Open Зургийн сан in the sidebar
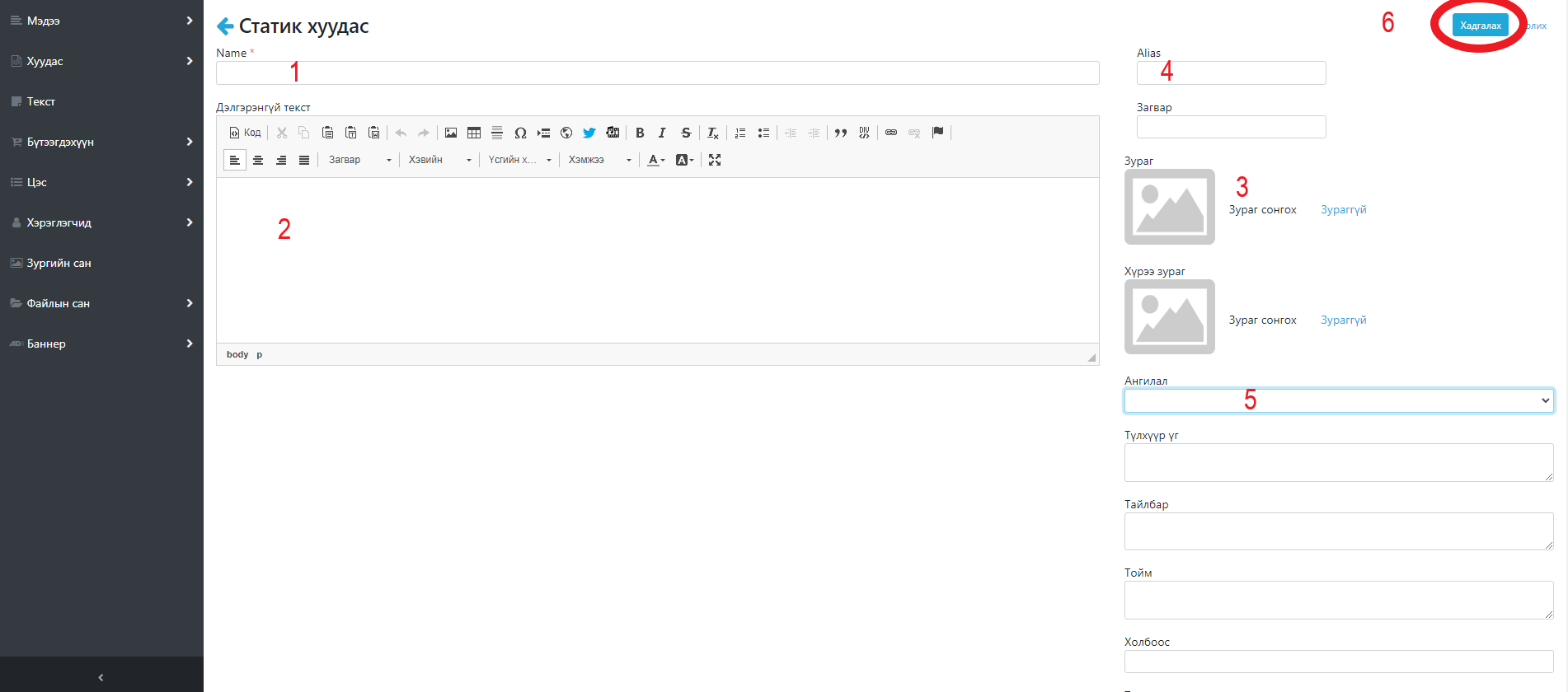The width and height of the screenshot is (1568, 692). [59, 263]
